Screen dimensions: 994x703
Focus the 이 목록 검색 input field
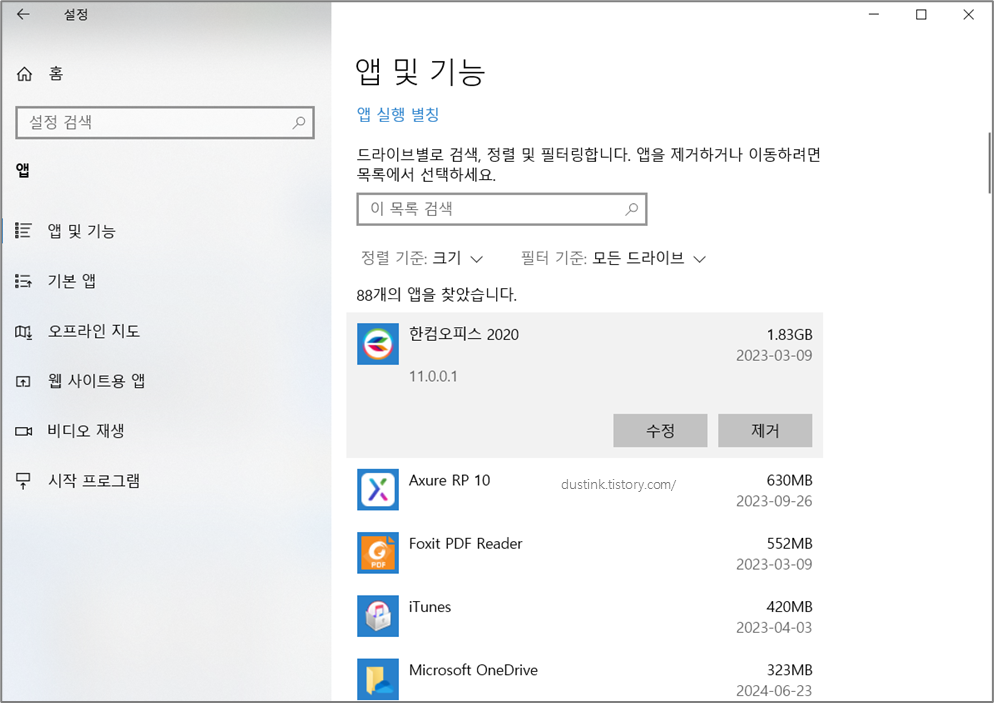coord(501,209)
